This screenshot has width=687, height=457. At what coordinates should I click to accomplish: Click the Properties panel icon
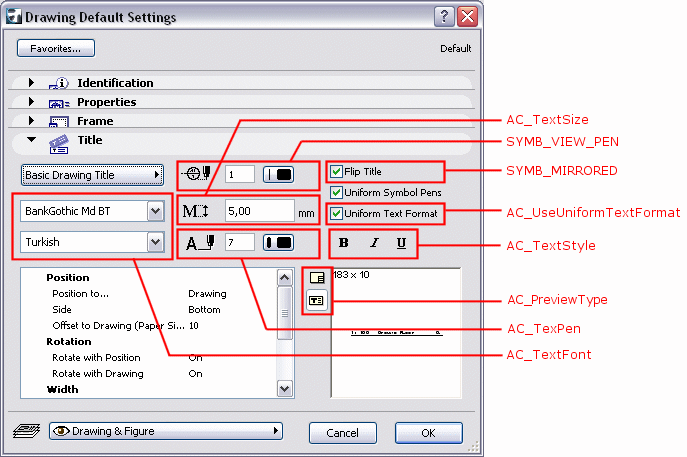pyautogui.click(x=59, y=103)
